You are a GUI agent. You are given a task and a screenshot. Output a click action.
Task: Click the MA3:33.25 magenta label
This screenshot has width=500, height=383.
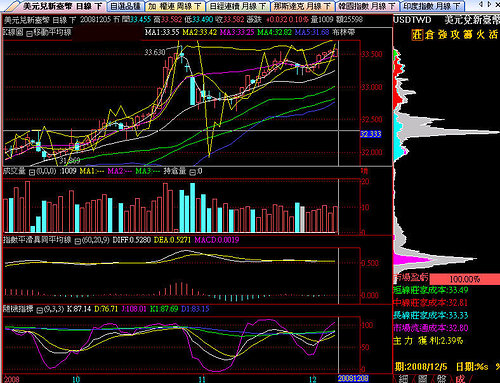(237, 33)
